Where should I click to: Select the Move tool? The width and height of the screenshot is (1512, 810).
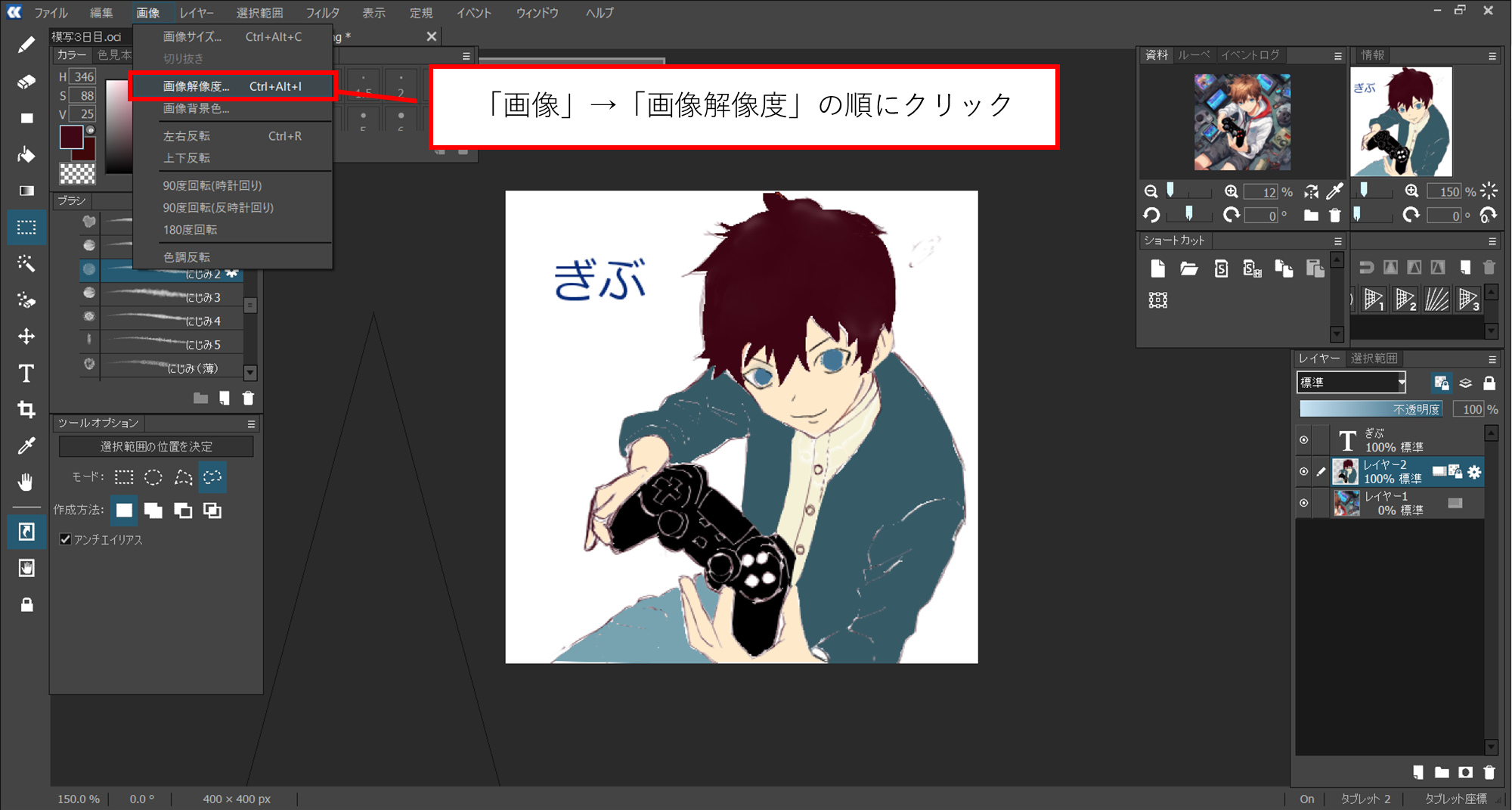26,337
